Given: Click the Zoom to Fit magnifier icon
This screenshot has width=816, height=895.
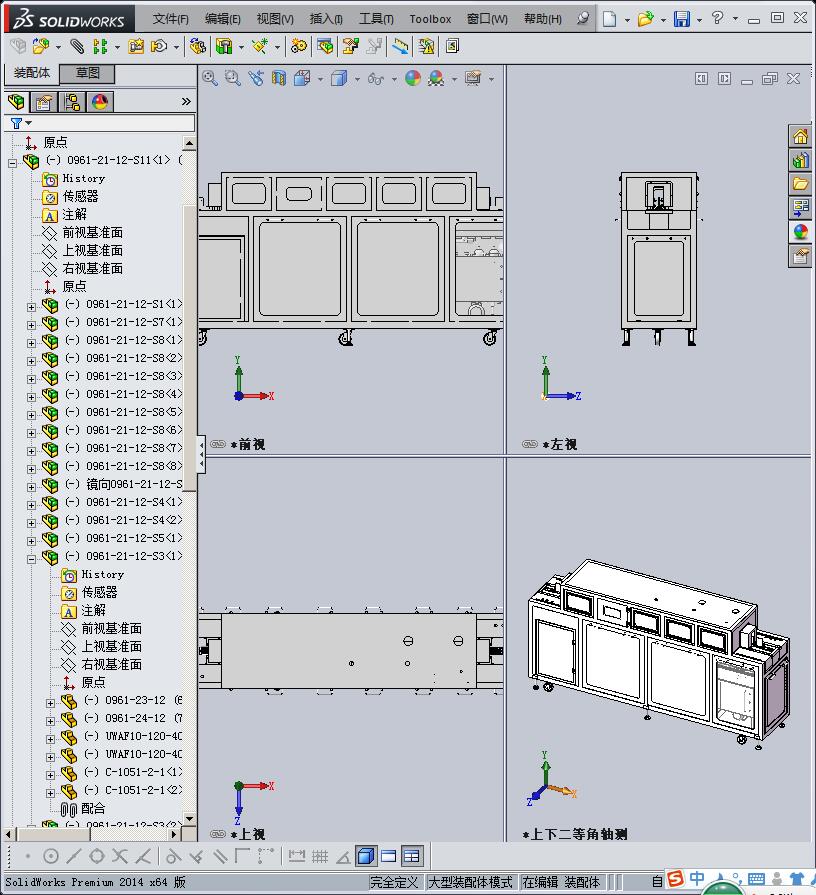Looking at the screenshot, I should tap(209, 78).
